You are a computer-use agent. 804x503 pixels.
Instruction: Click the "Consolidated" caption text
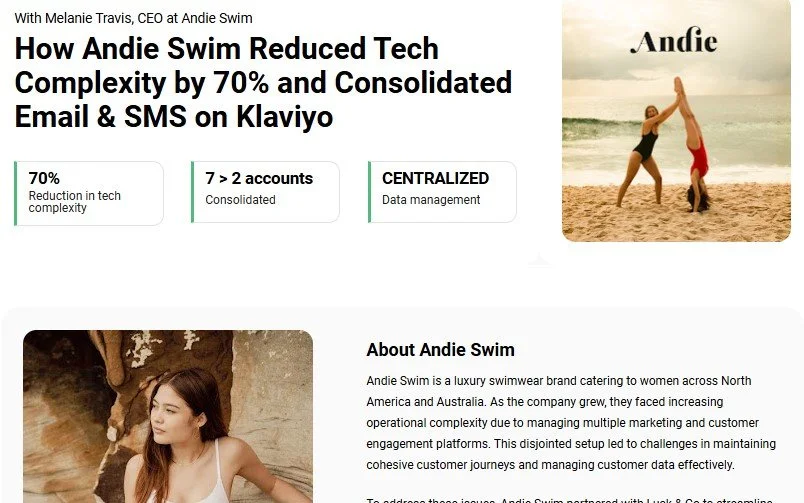[x=240, y=199]
